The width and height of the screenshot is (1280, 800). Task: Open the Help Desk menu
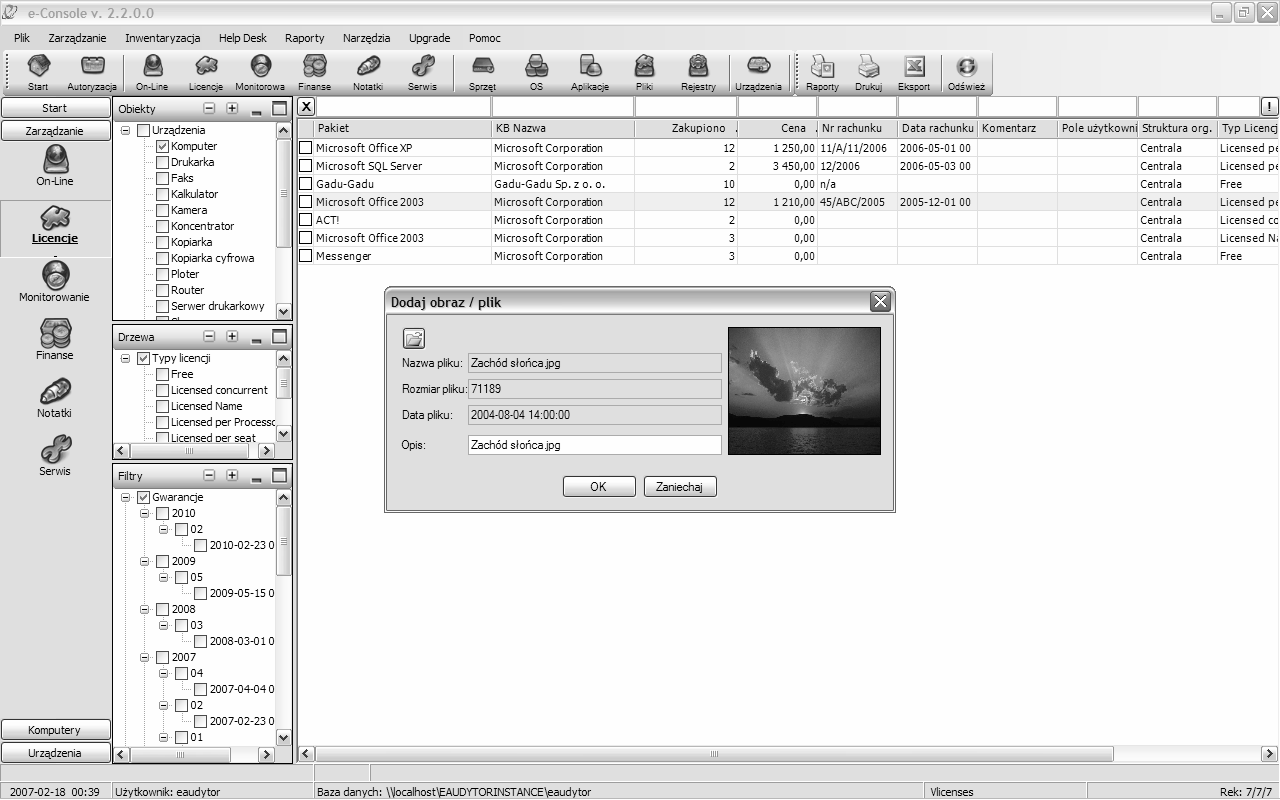click(242, 38)
